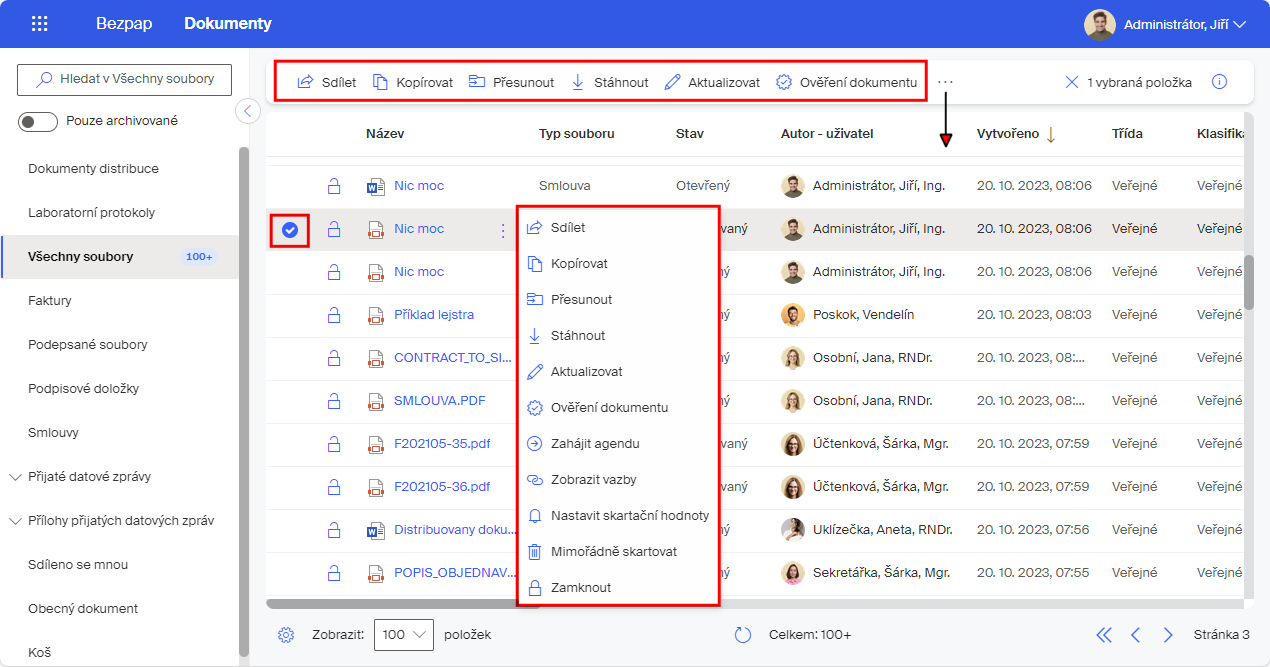This screenshot has height=667, width=1270.
Task: Click the lock icon of Příklad lejstra row
Action: (x=334, y=315)
